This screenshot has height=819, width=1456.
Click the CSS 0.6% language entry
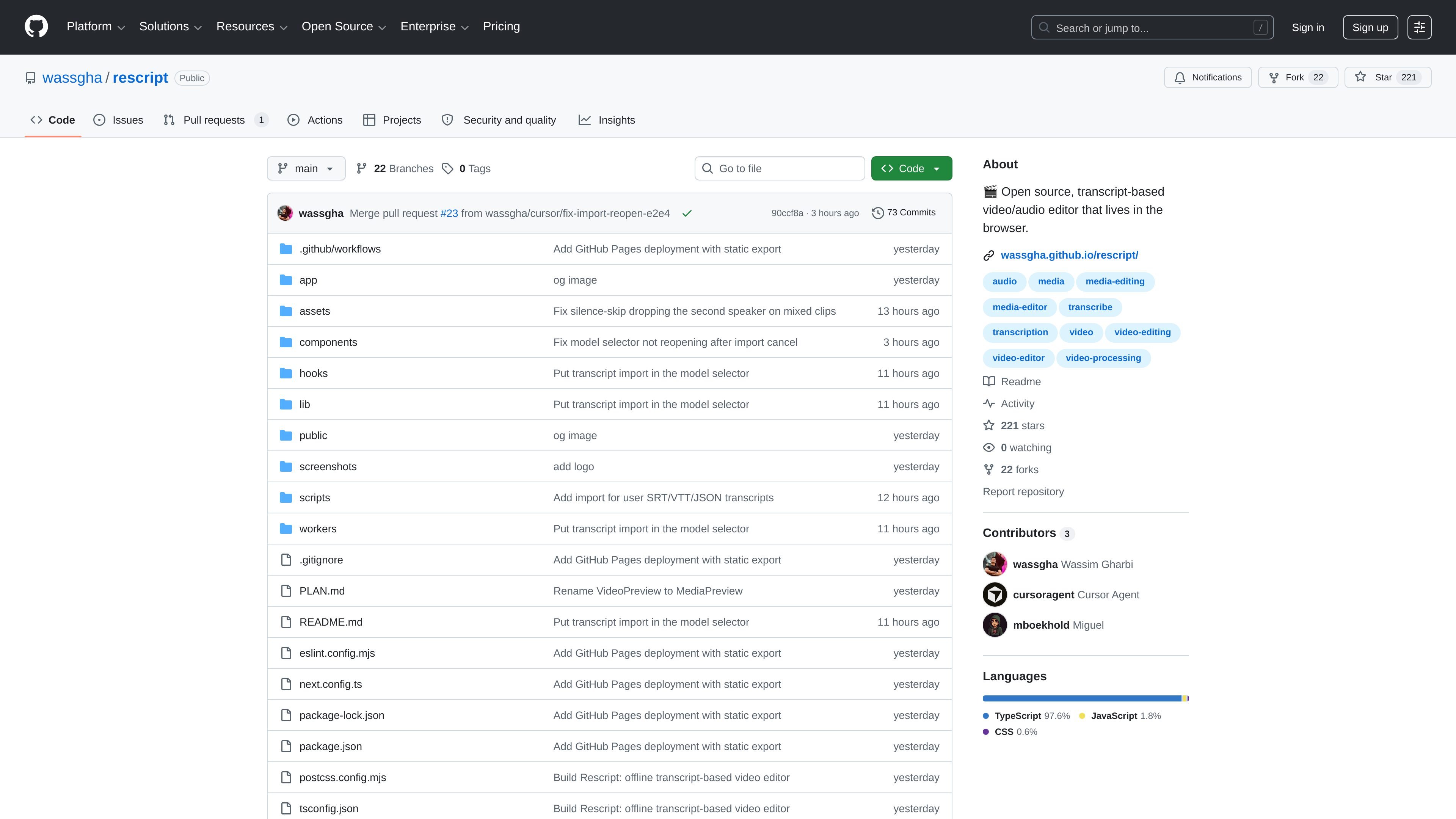click(1010, 732)
